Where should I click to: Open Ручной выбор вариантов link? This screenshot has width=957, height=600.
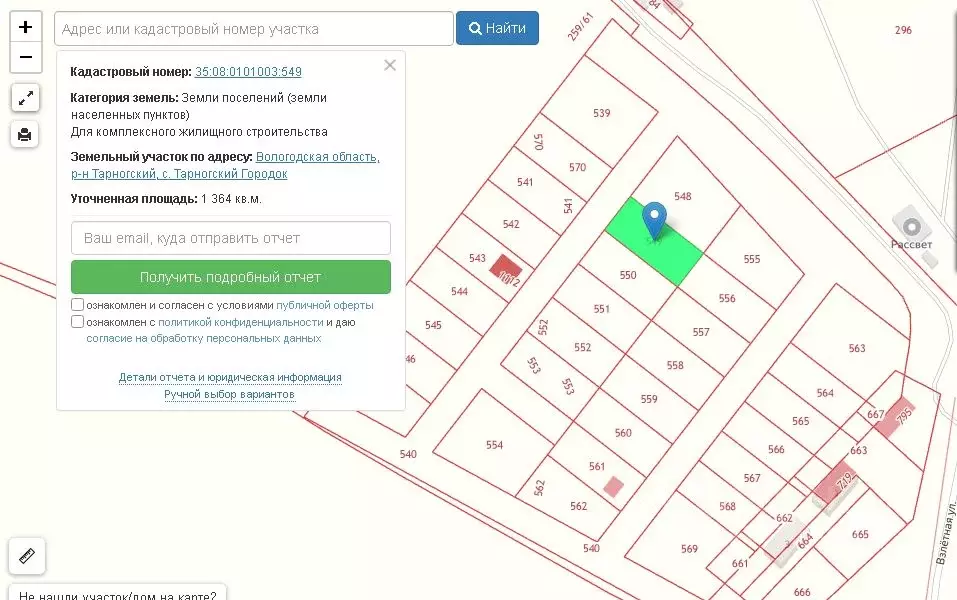(x=229, y=394)
